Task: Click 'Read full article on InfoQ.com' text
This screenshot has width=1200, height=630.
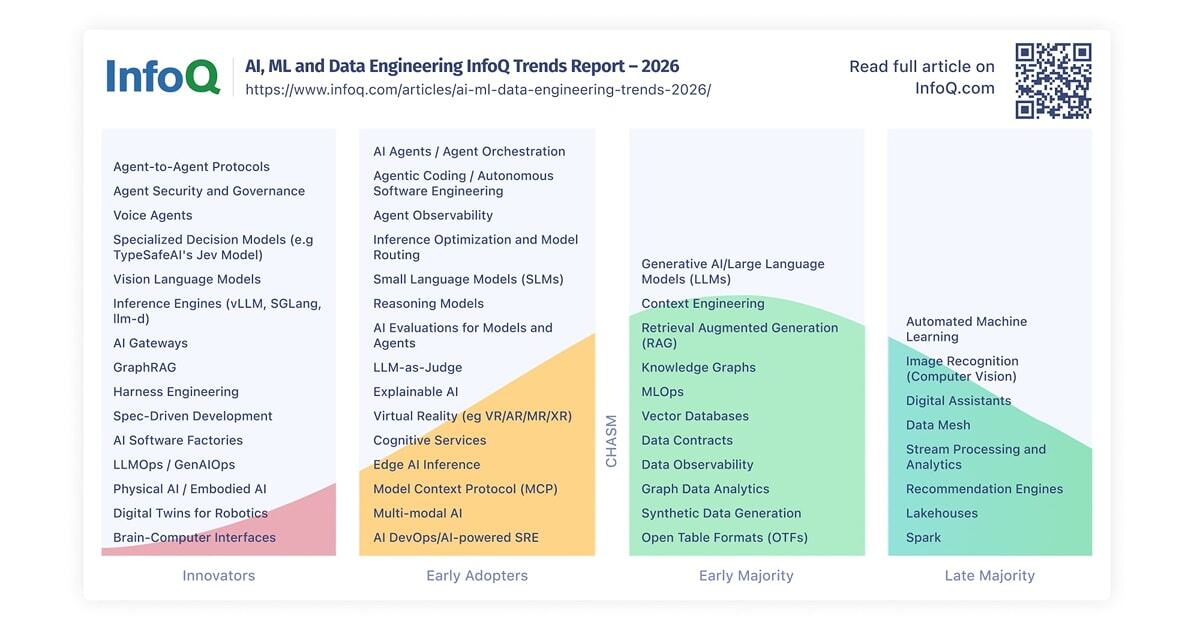Action: pyautogui.click(x=922, y=77)
